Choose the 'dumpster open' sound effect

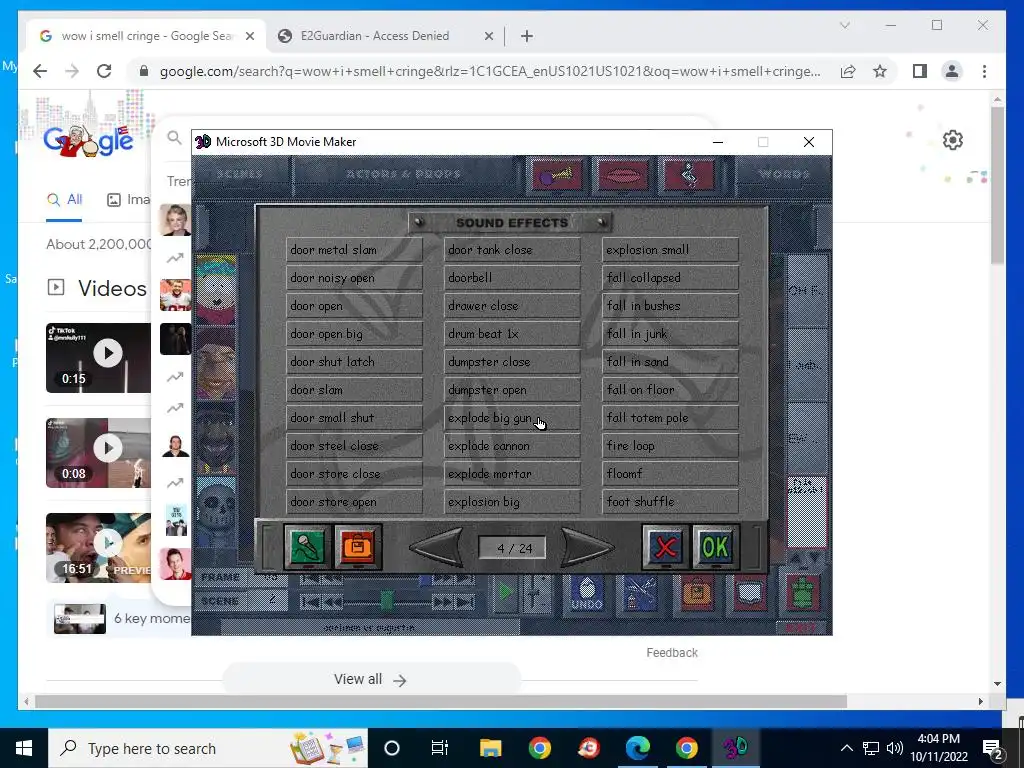tap(513, 390)
